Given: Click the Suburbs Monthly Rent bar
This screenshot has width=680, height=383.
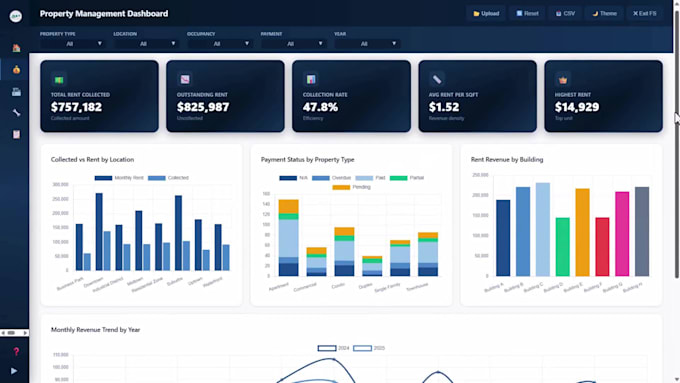Looking at the screenshot, I should [x=178, y=233].
